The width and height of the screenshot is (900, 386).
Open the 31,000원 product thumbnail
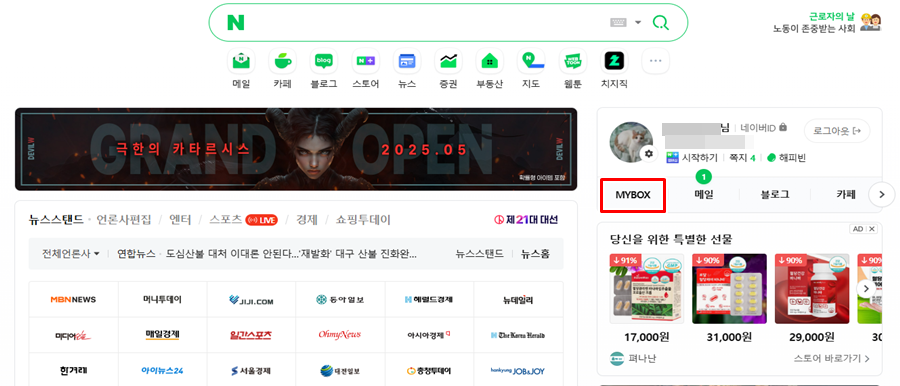point(730,290)
